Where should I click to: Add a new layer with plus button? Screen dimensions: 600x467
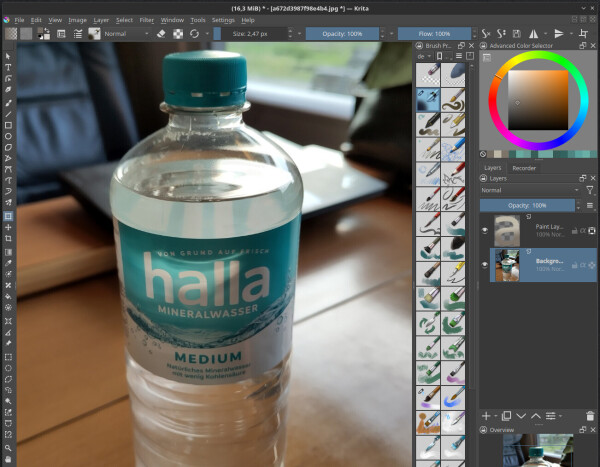(x=486, y=416)
